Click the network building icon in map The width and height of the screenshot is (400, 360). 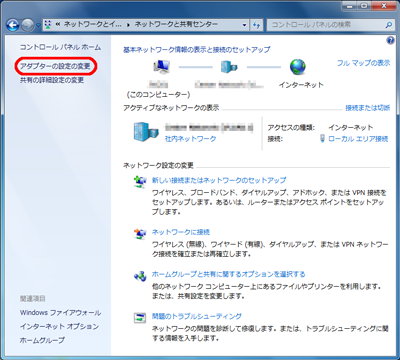click(x=229, y=67)
